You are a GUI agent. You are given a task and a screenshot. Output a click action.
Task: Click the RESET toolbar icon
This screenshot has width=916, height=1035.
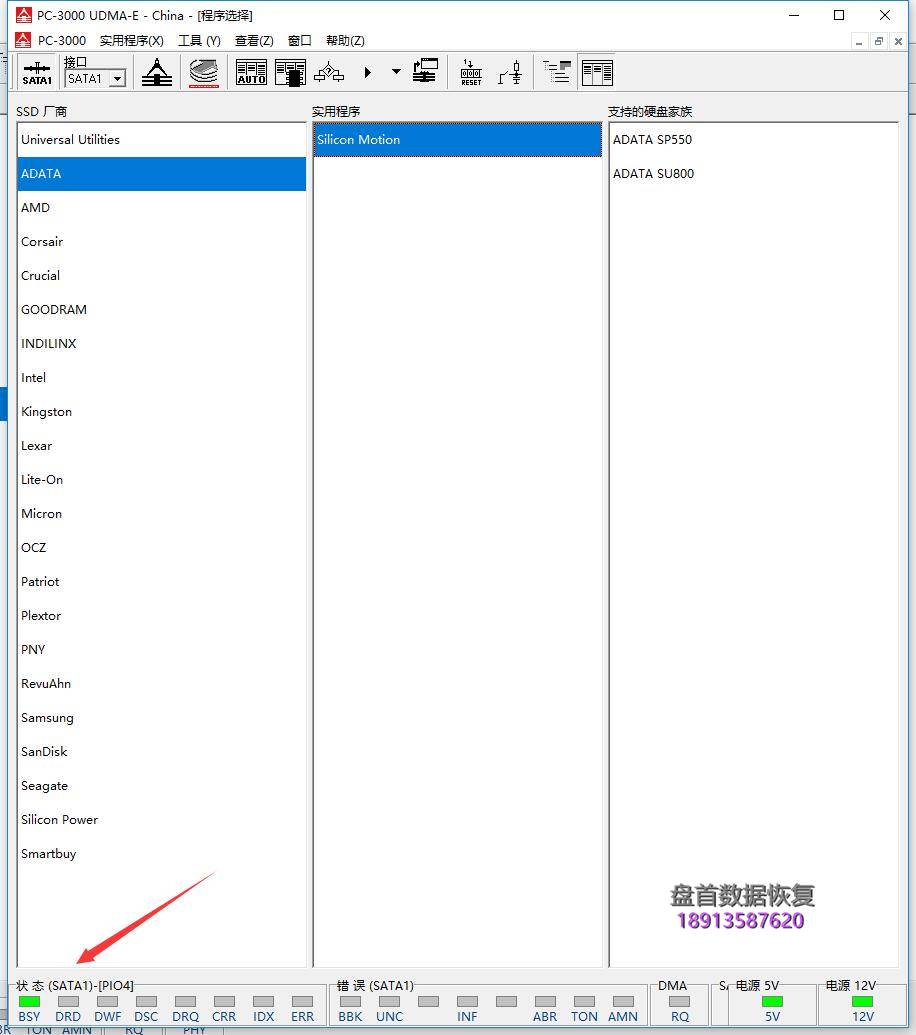(x=471, y=73)
